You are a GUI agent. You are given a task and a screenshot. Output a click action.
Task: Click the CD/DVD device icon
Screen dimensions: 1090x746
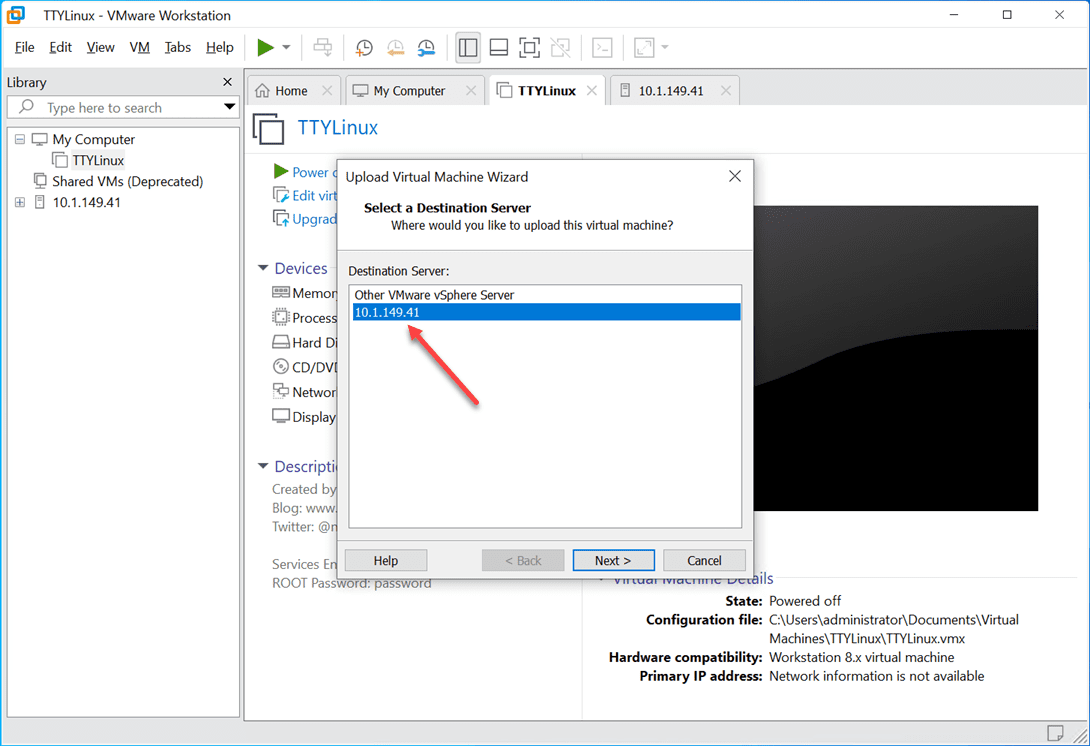coord(281,366)
